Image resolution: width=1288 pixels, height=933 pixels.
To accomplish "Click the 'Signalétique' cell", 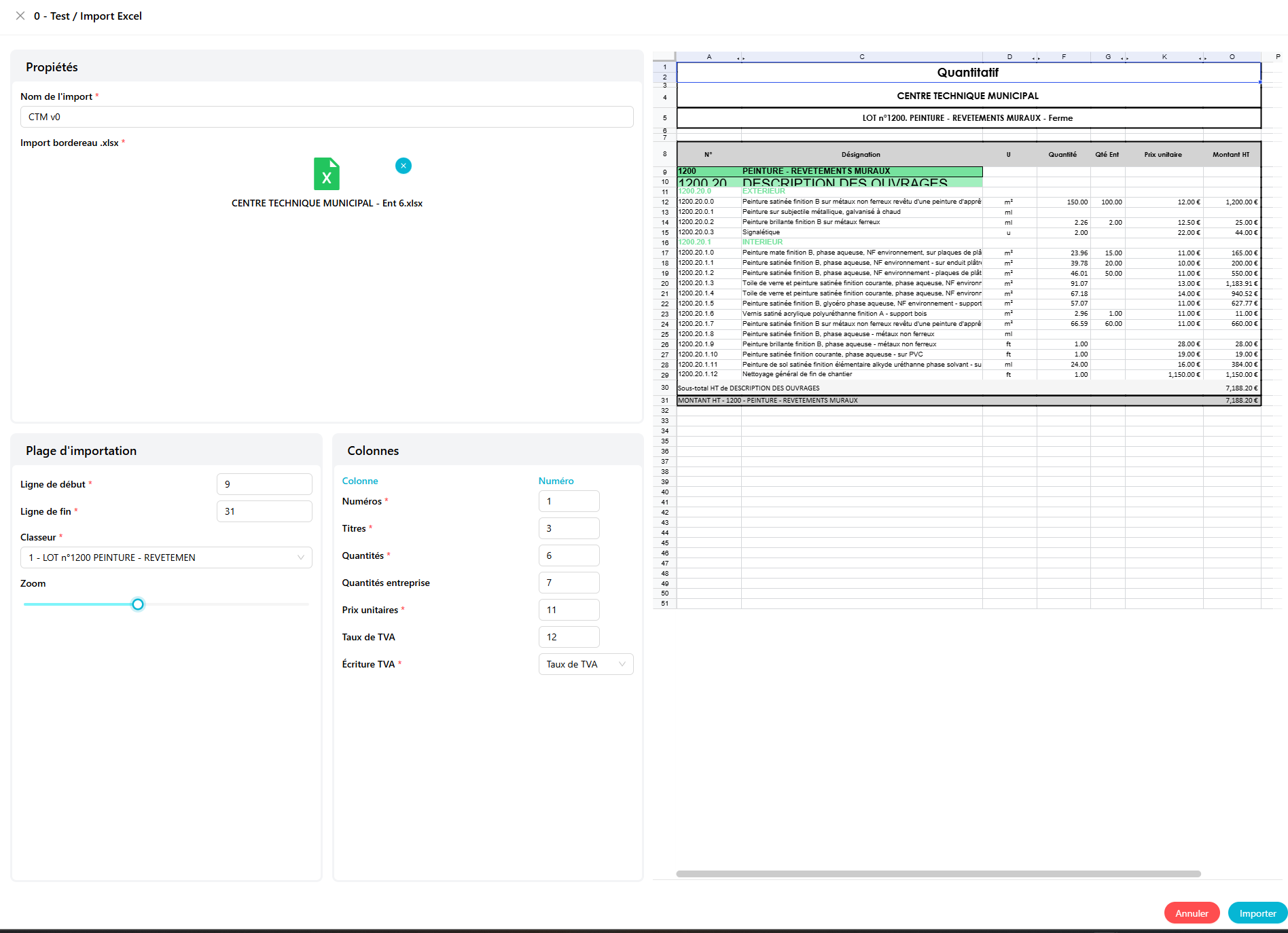I will coord(861,232).
